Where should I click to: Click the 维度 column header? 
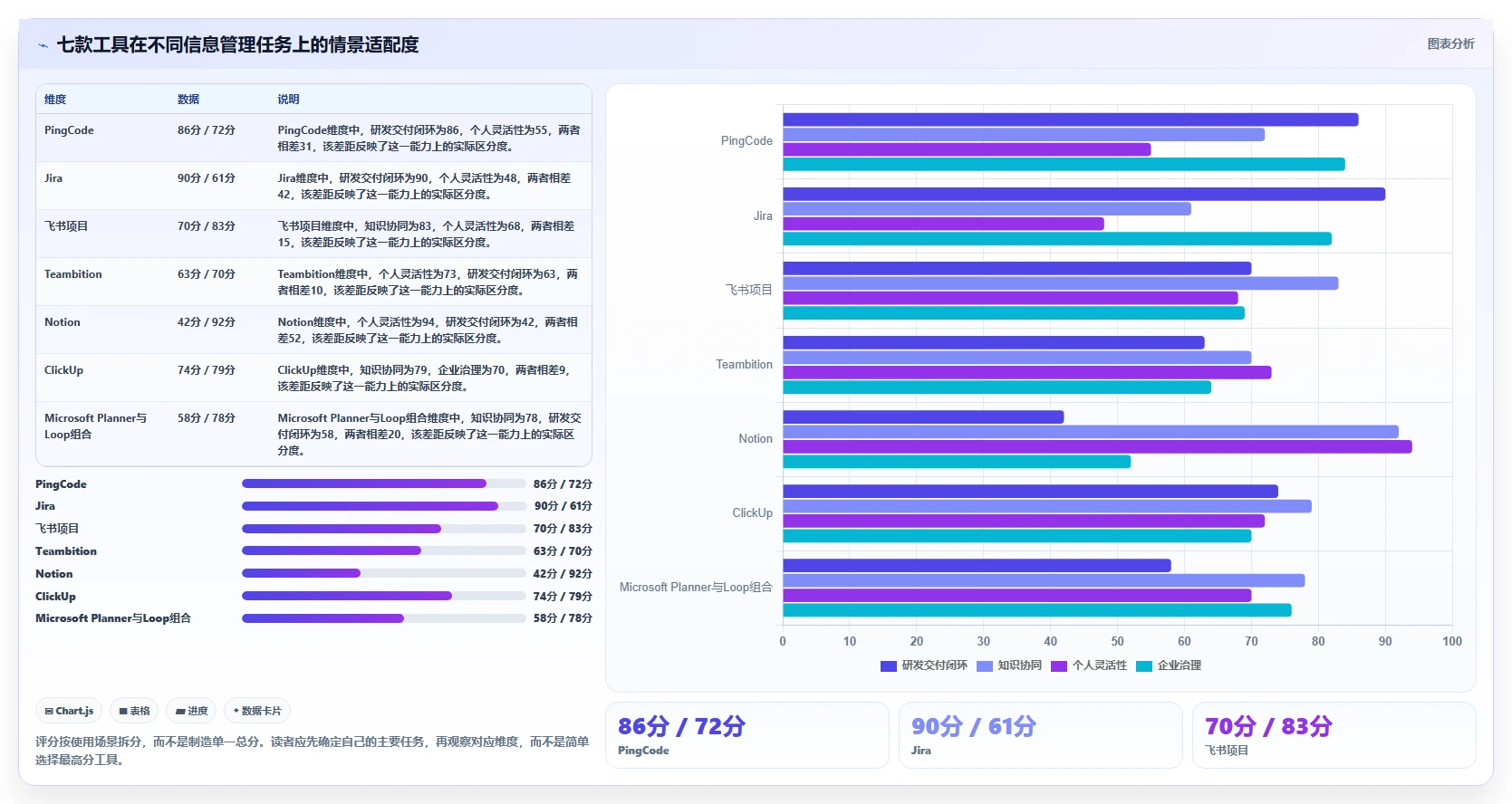pos(55,100)
